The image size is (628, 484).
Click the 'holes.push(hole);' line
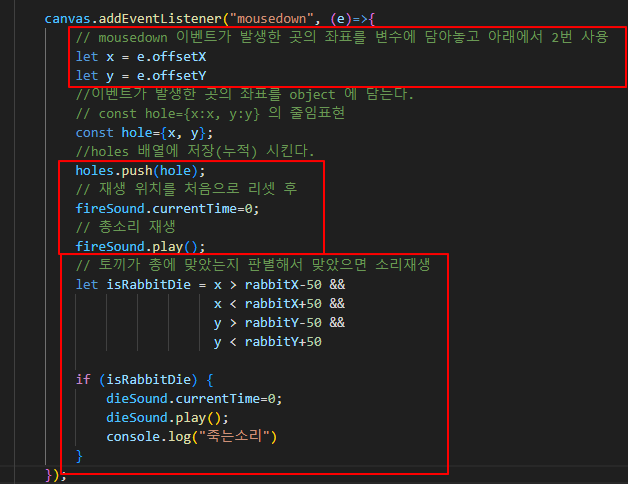tap(140, 171)
